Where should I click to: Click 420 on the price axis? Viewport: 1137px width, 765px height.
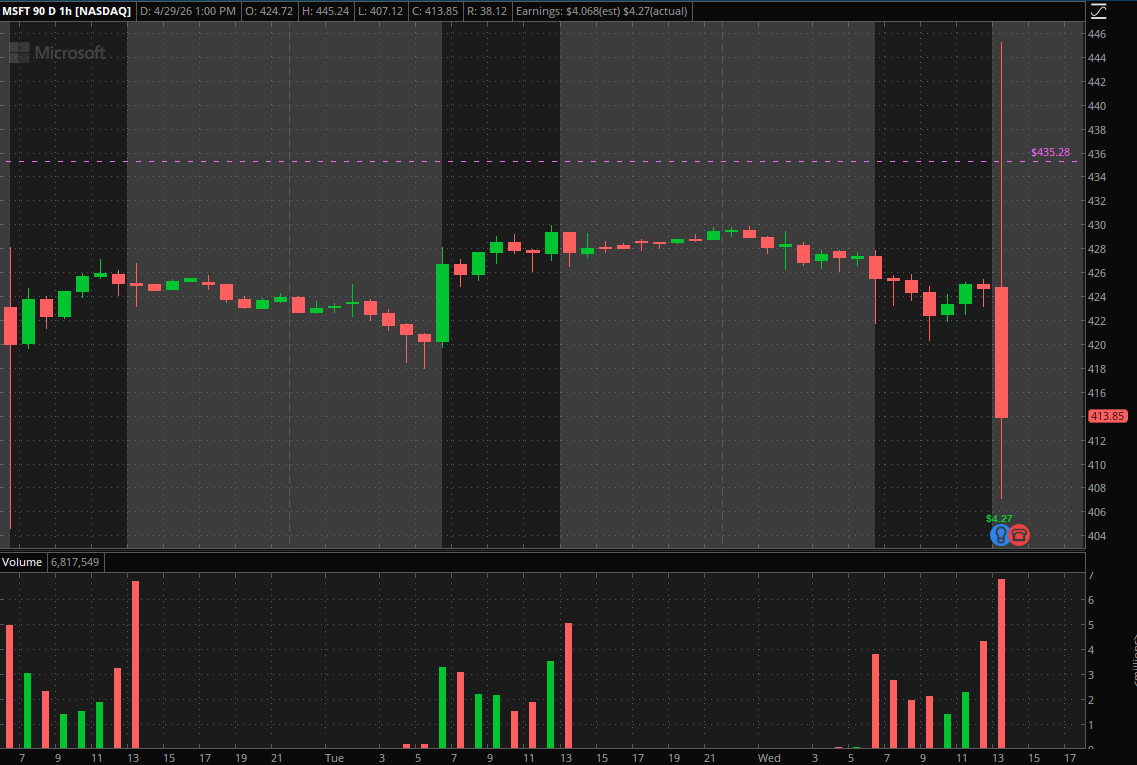click(1097, 345)
